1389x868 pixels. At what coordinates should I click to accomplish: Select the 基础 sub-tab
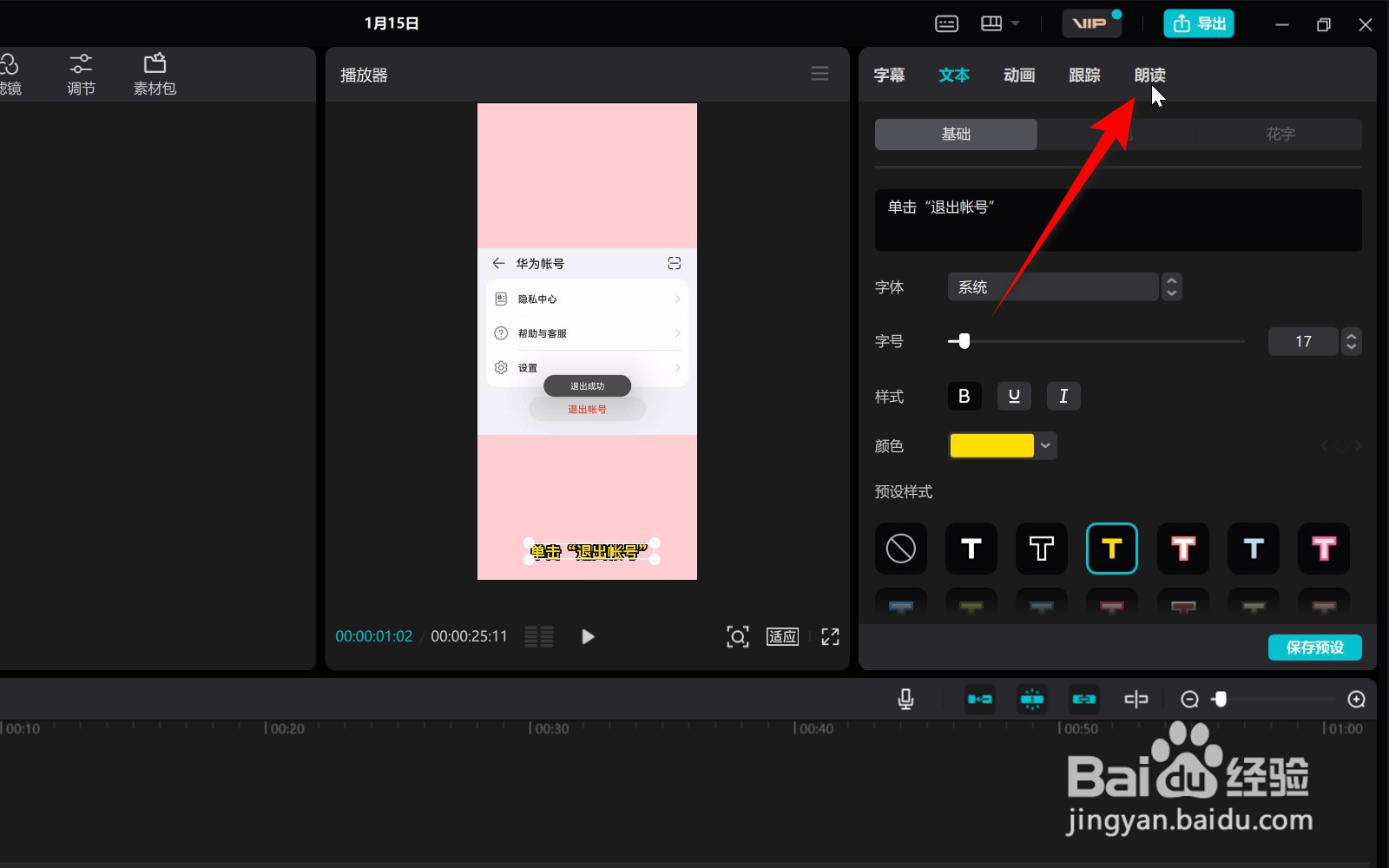point(956,135)
